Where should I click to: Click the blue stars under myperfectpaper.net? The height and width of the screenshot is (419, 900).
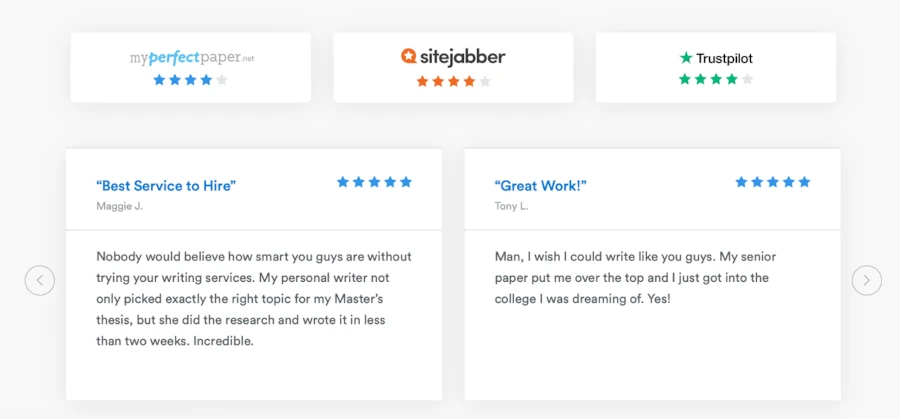tap(191, 80)
